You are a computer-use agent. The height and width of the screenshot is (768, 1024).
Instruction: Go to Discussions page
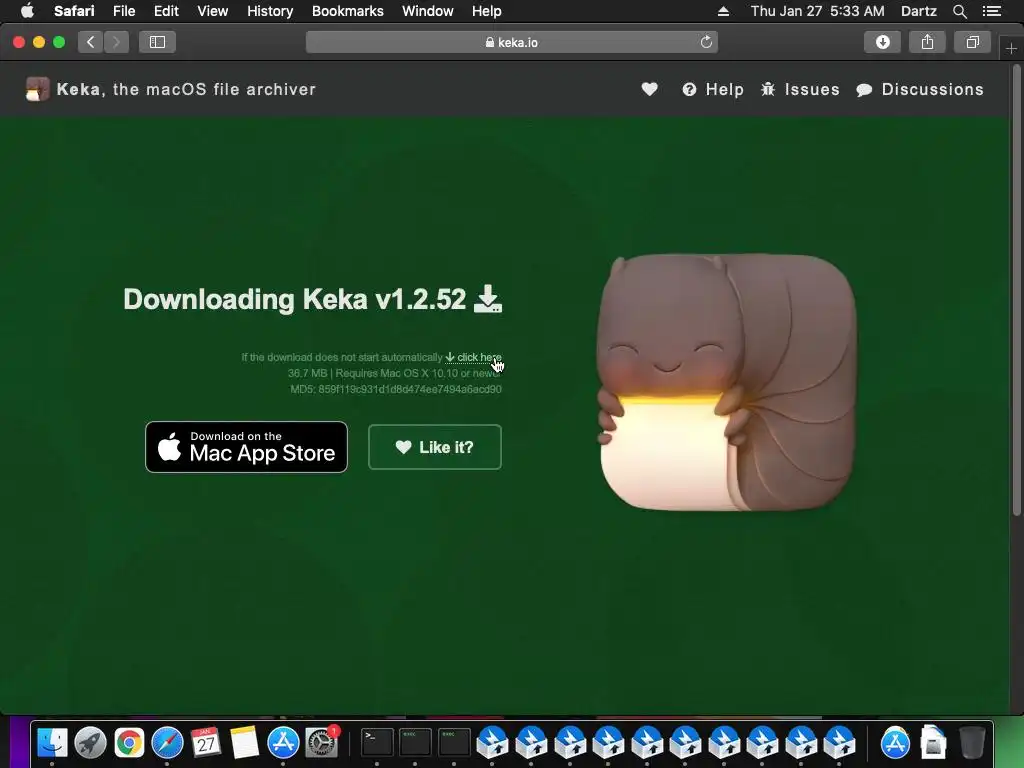920,89
